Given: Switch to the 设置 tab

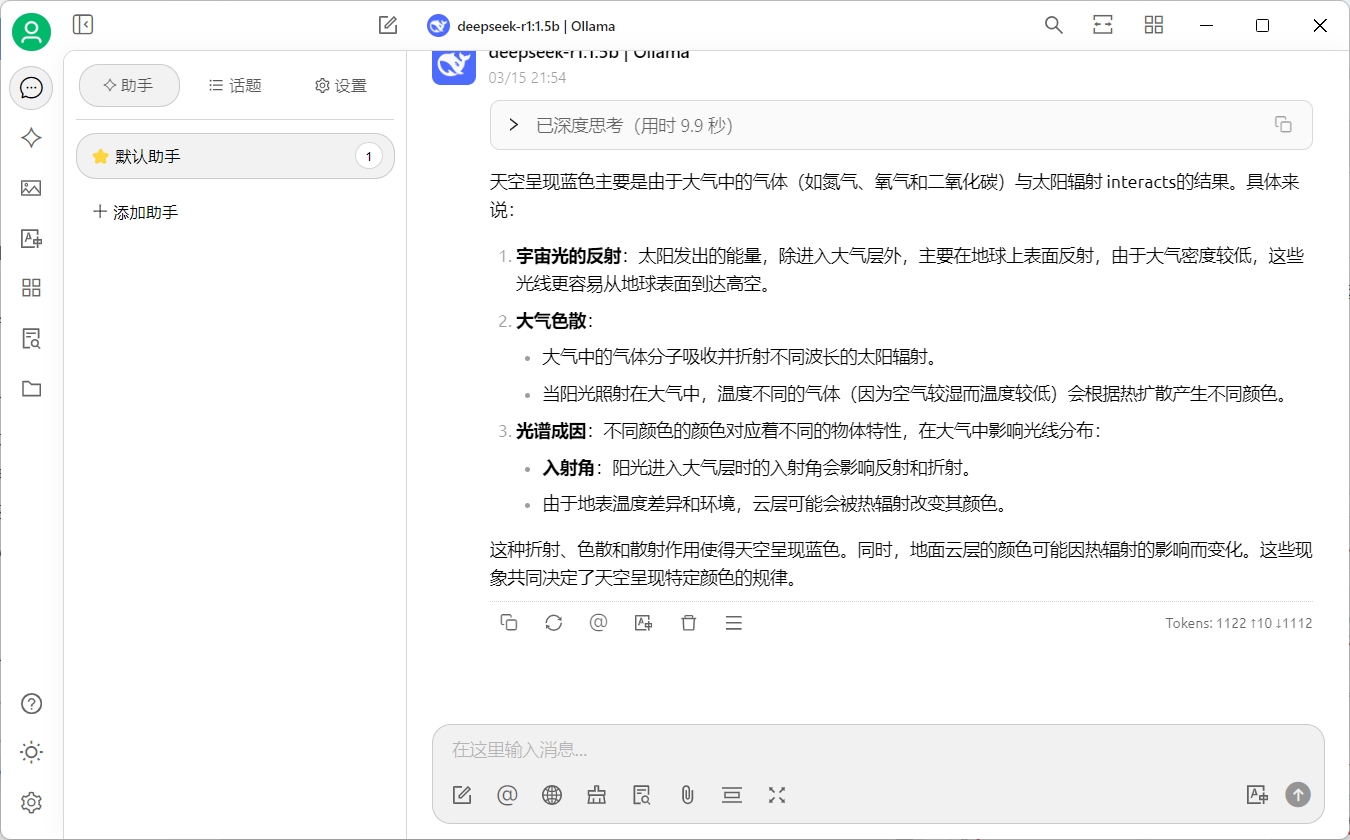Looking at the screenshot, I should (x=341, y=86).
